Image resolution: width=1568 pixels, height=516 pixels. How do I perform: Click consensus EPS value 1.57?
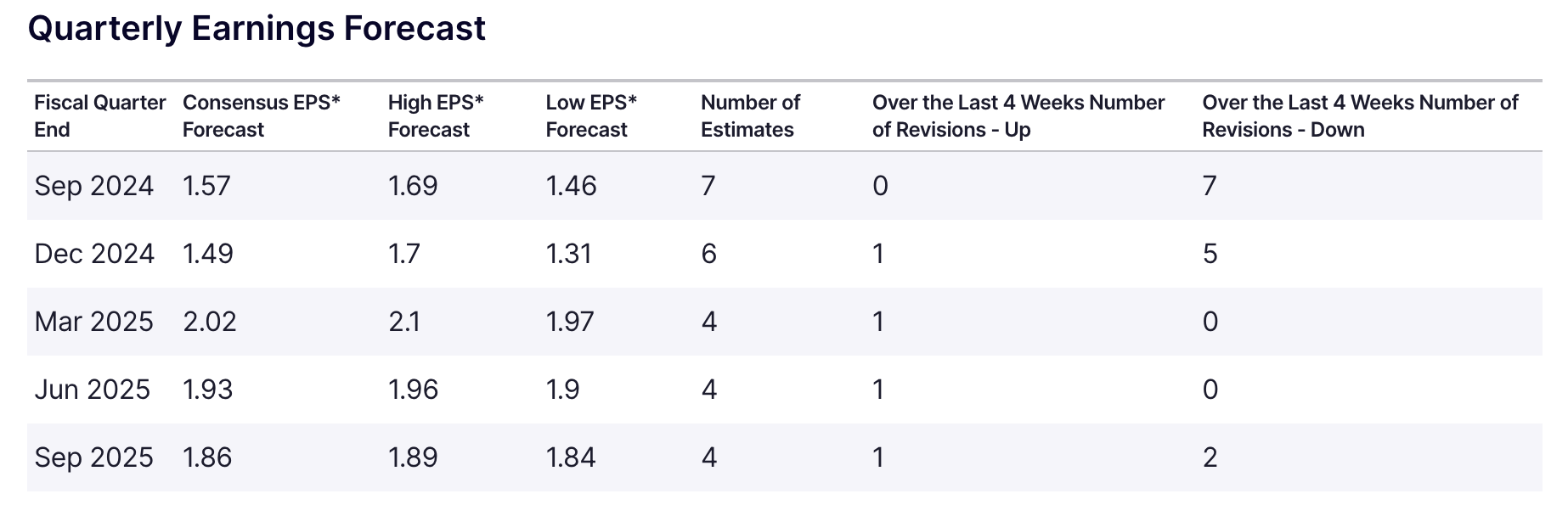pos(206,186)
